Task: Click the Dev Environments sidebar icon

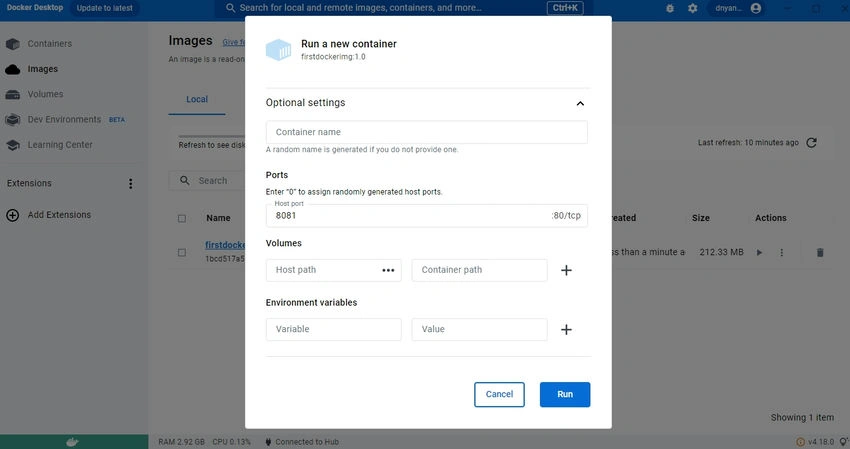Action: (x=12, y=120)
